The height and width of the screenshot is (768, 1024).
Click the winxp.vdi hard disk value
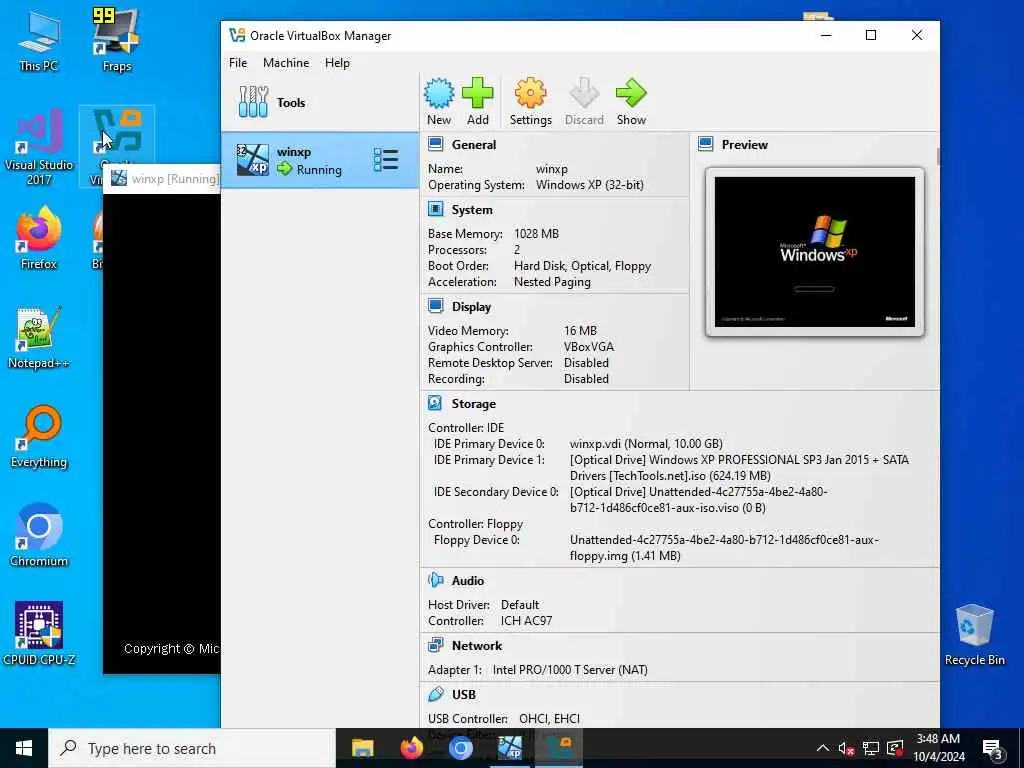coord(646,443)
